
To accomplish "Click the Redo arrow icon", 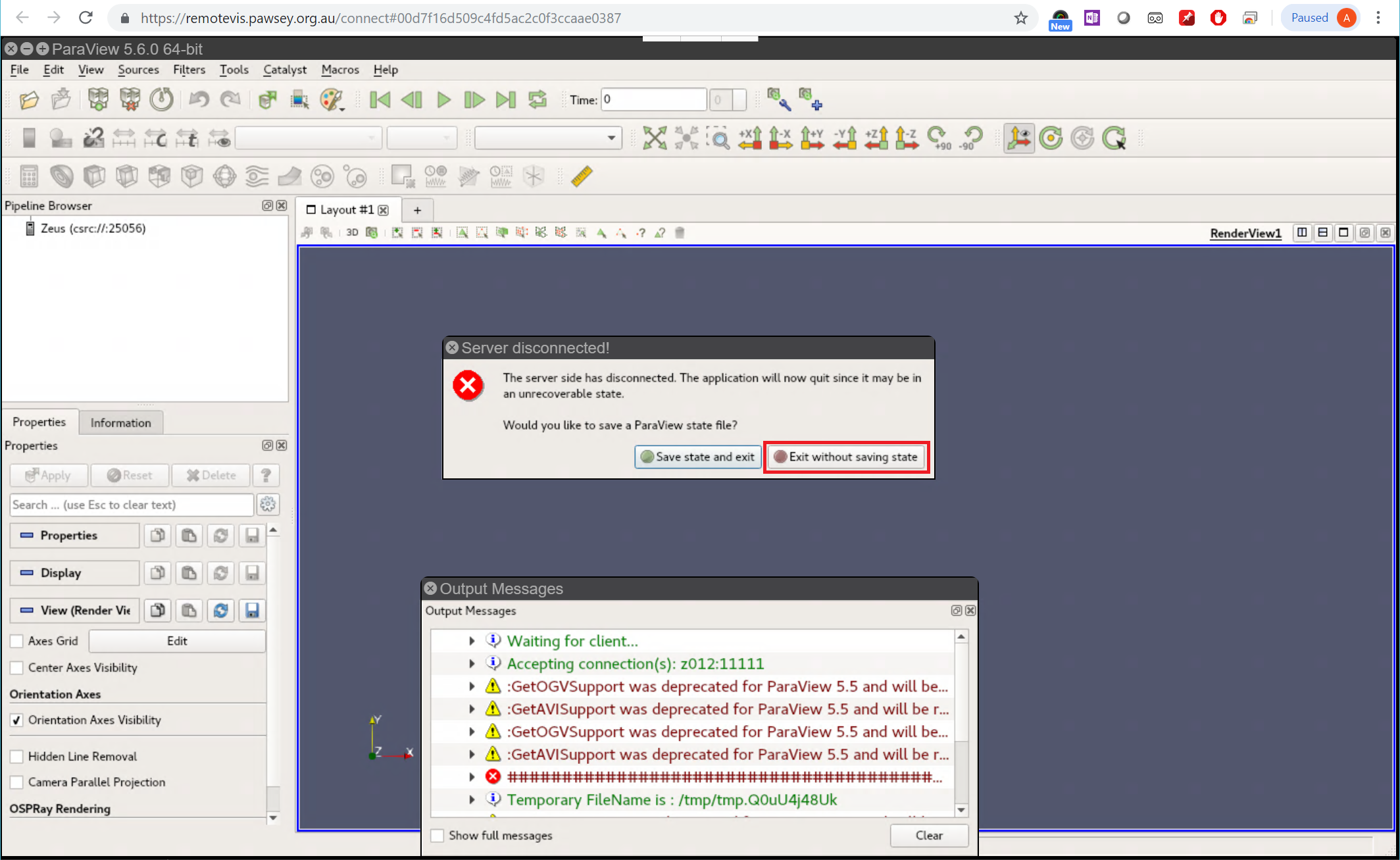I will (230, 100).
